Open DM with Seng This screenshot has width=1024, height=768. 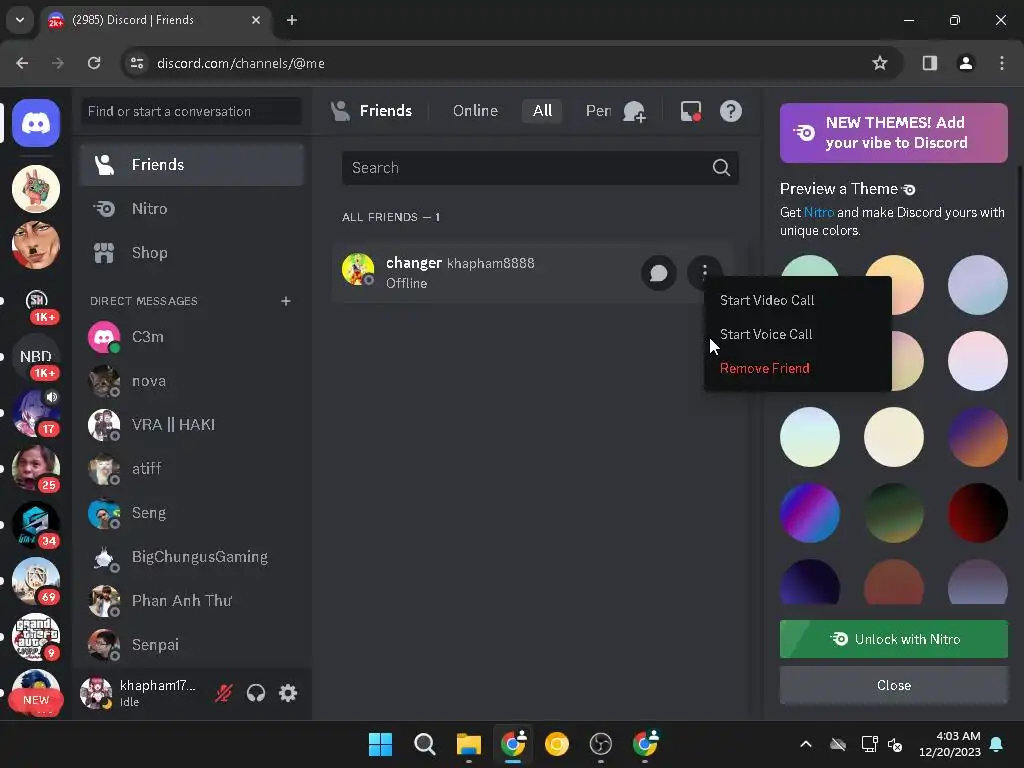pos(192,513)
